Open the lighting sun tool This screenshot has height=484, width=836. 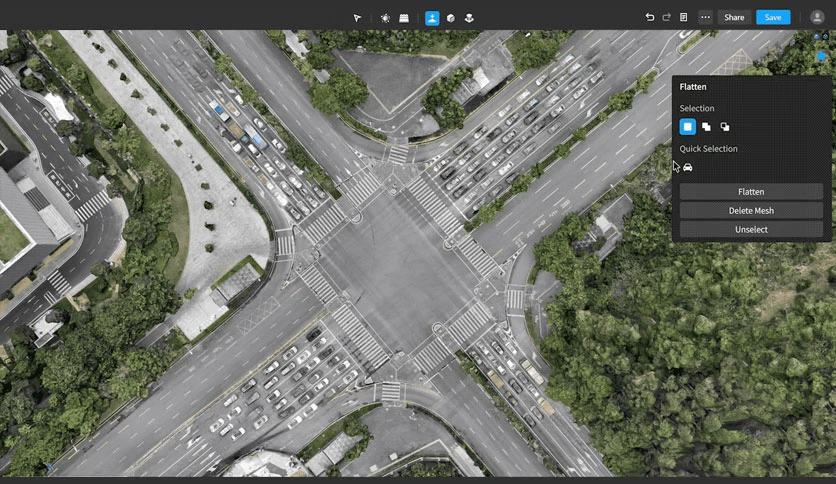point(385,18)
